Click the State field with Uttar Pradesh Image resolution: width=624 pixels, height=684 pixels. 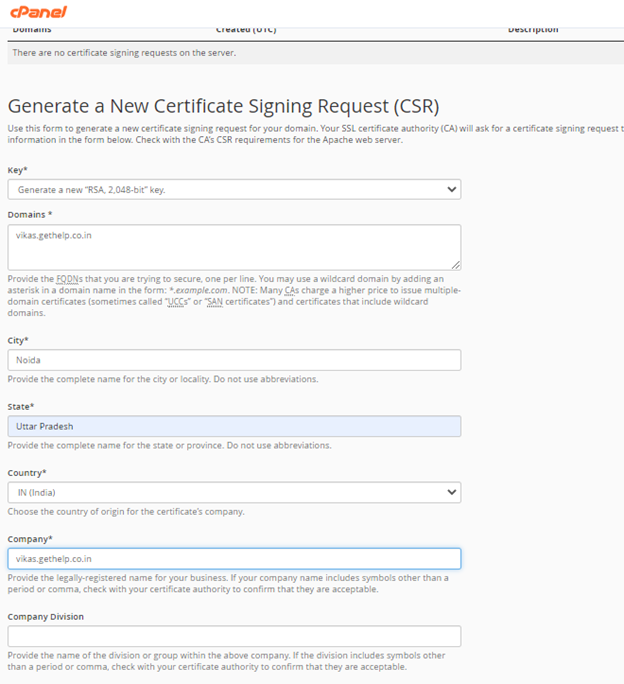point(234,426)
